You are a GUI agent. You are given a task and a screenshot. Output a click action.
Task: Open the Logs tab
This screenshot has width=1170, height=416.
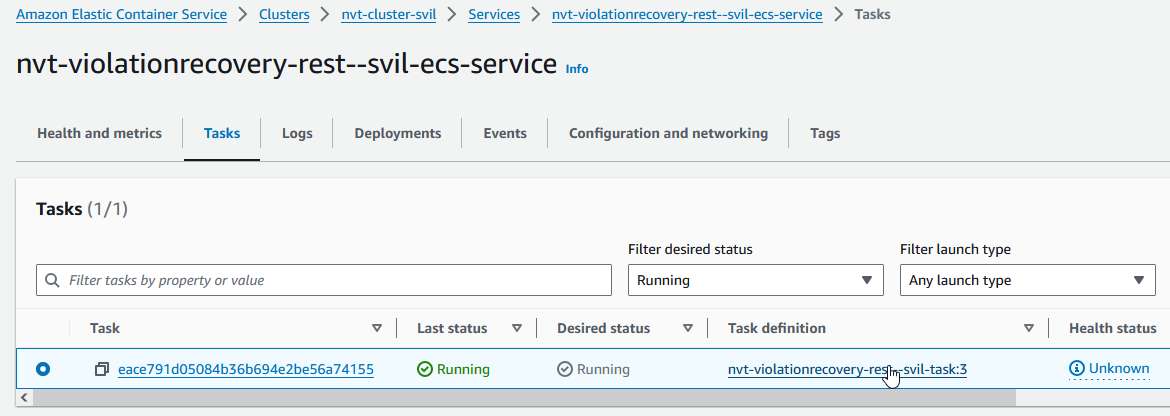[x=297, y=133]
